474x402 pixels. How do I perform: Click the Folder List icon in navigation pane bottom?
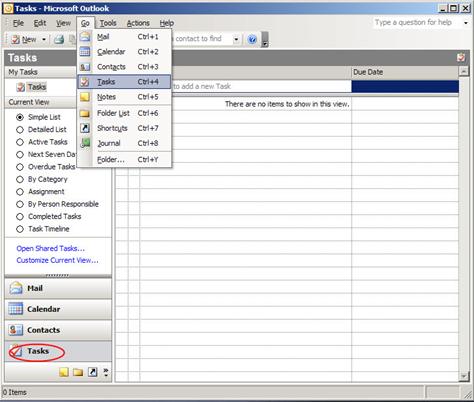(x=78, y=372)
